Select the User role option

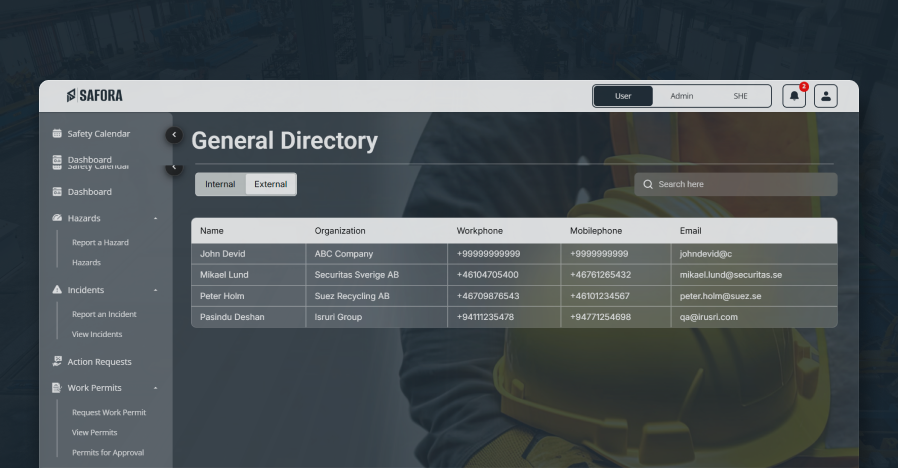point(623,96)
